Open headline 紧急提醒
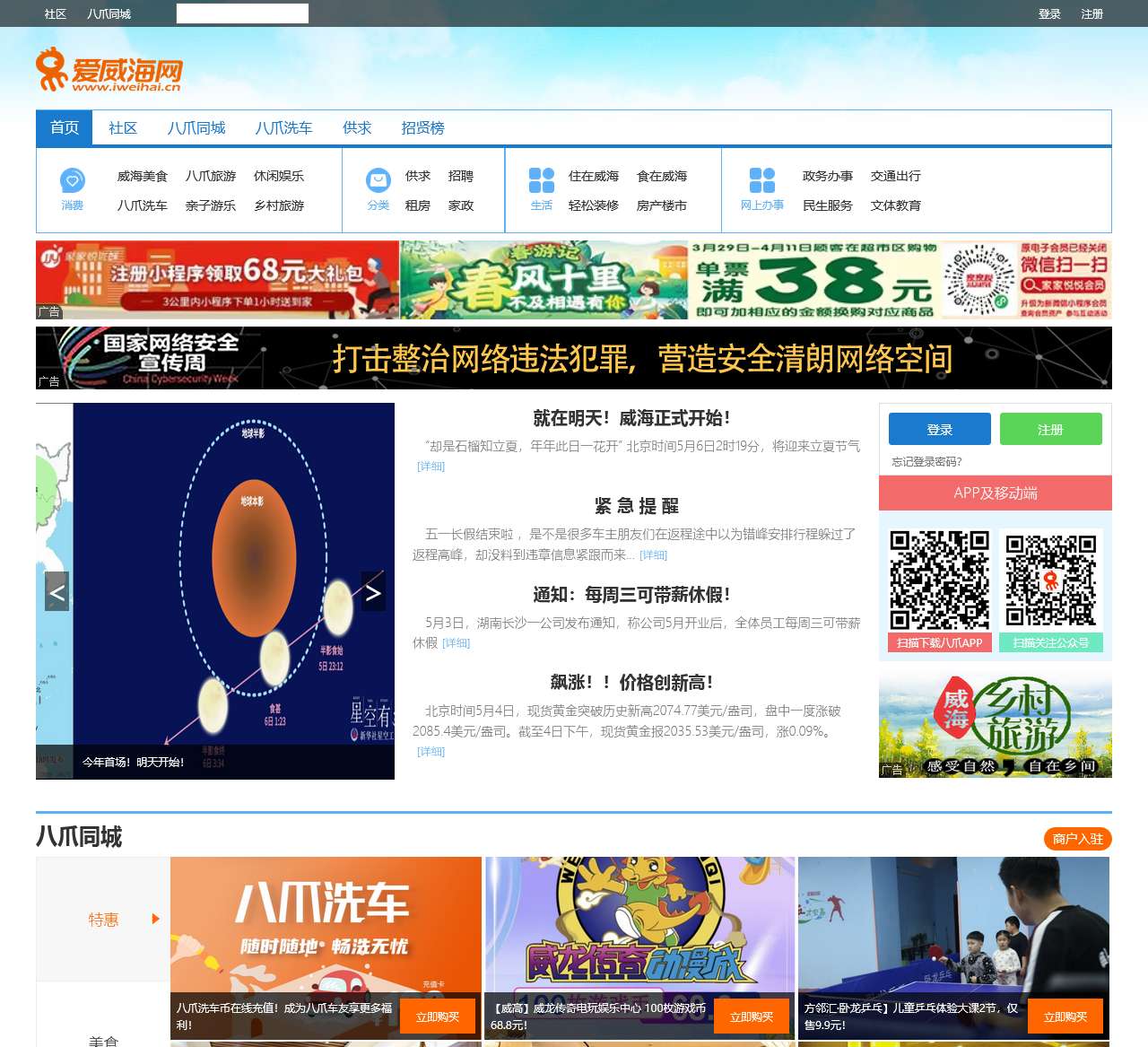 pyautogui.click(x=637, y=506)
